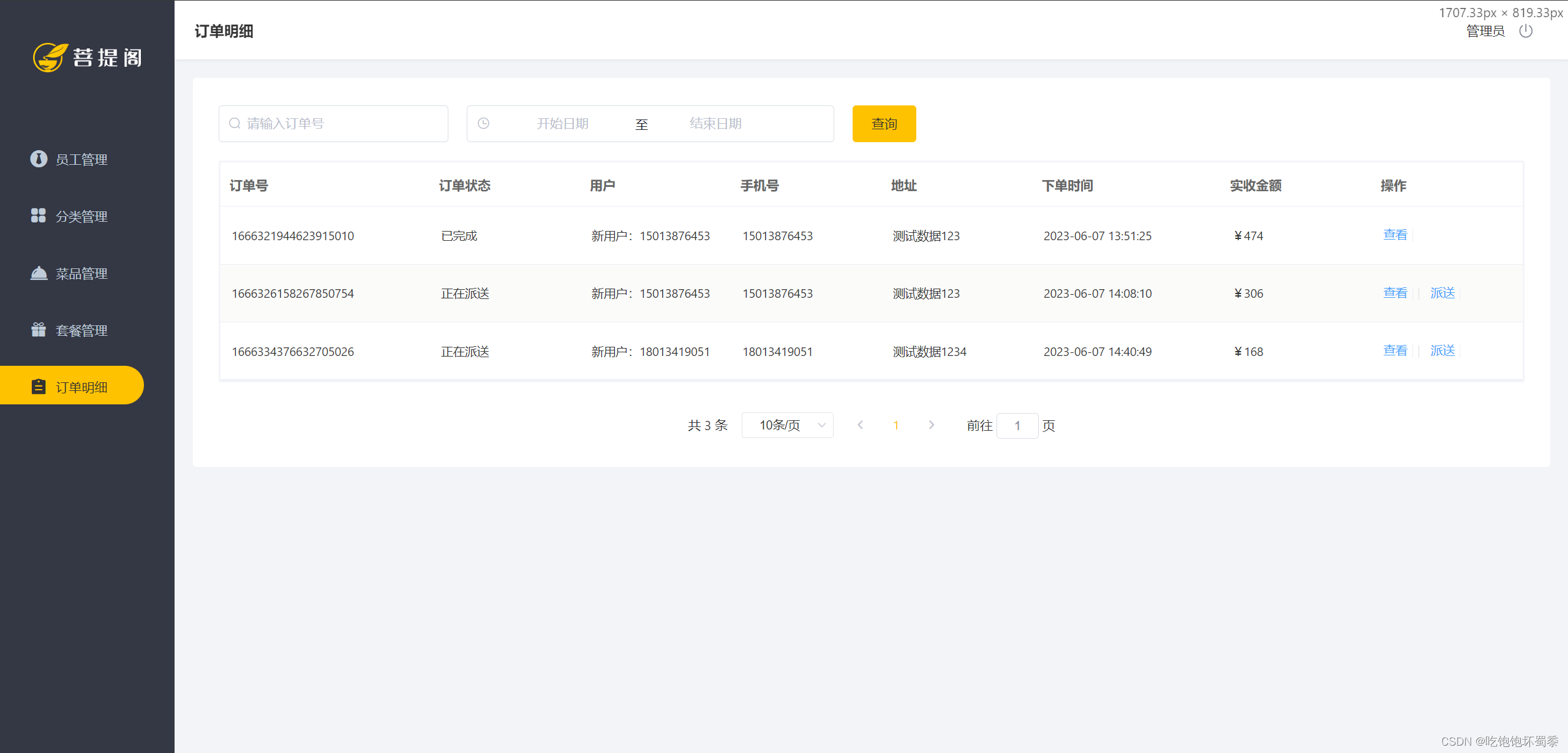The height and width of the screenshot is (753, 1568).
Task: Click the power logout icon
Action: (x=1525, y=31)
